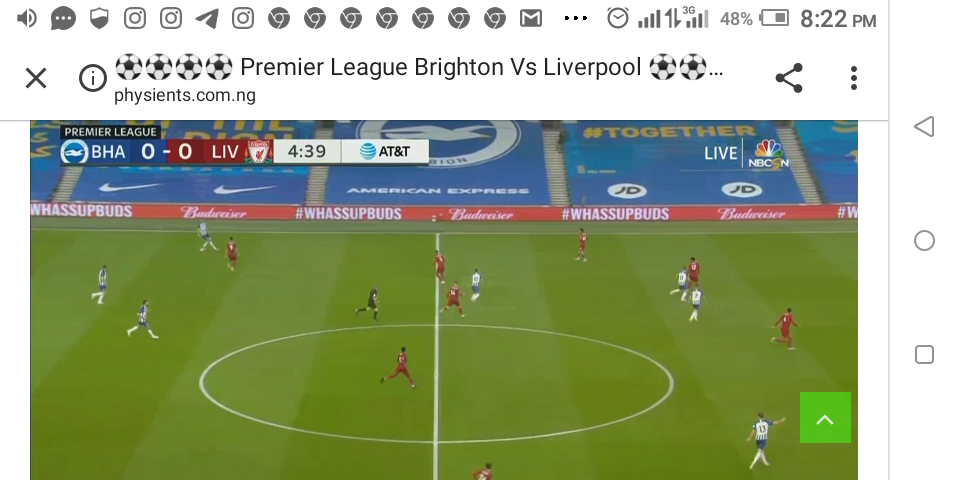Tap Android home navigation button
This screenshot has height=480, width=960.
pyautogui.click(x=924, y=241)
